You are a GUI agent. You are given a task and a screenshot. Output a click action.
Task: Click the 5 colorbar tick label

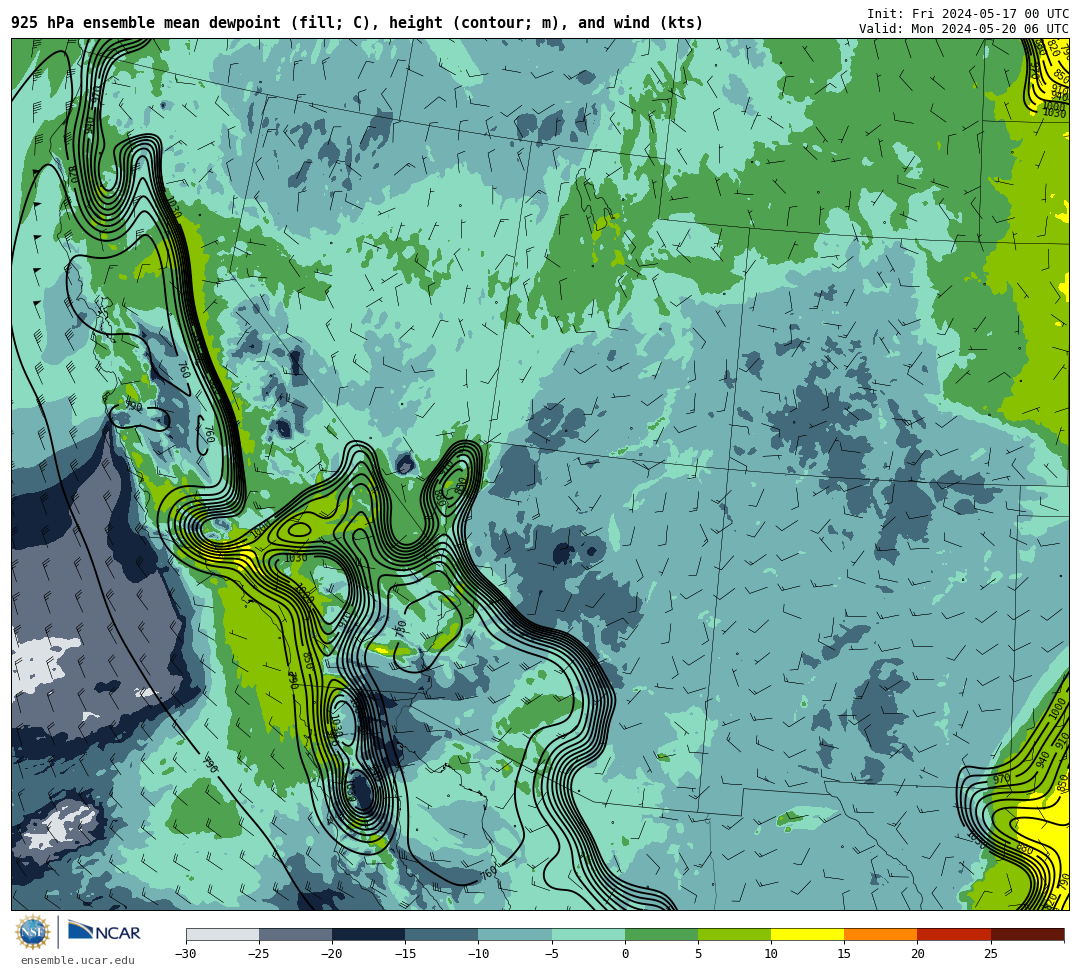pyautogui.click(x=698, y=954)
